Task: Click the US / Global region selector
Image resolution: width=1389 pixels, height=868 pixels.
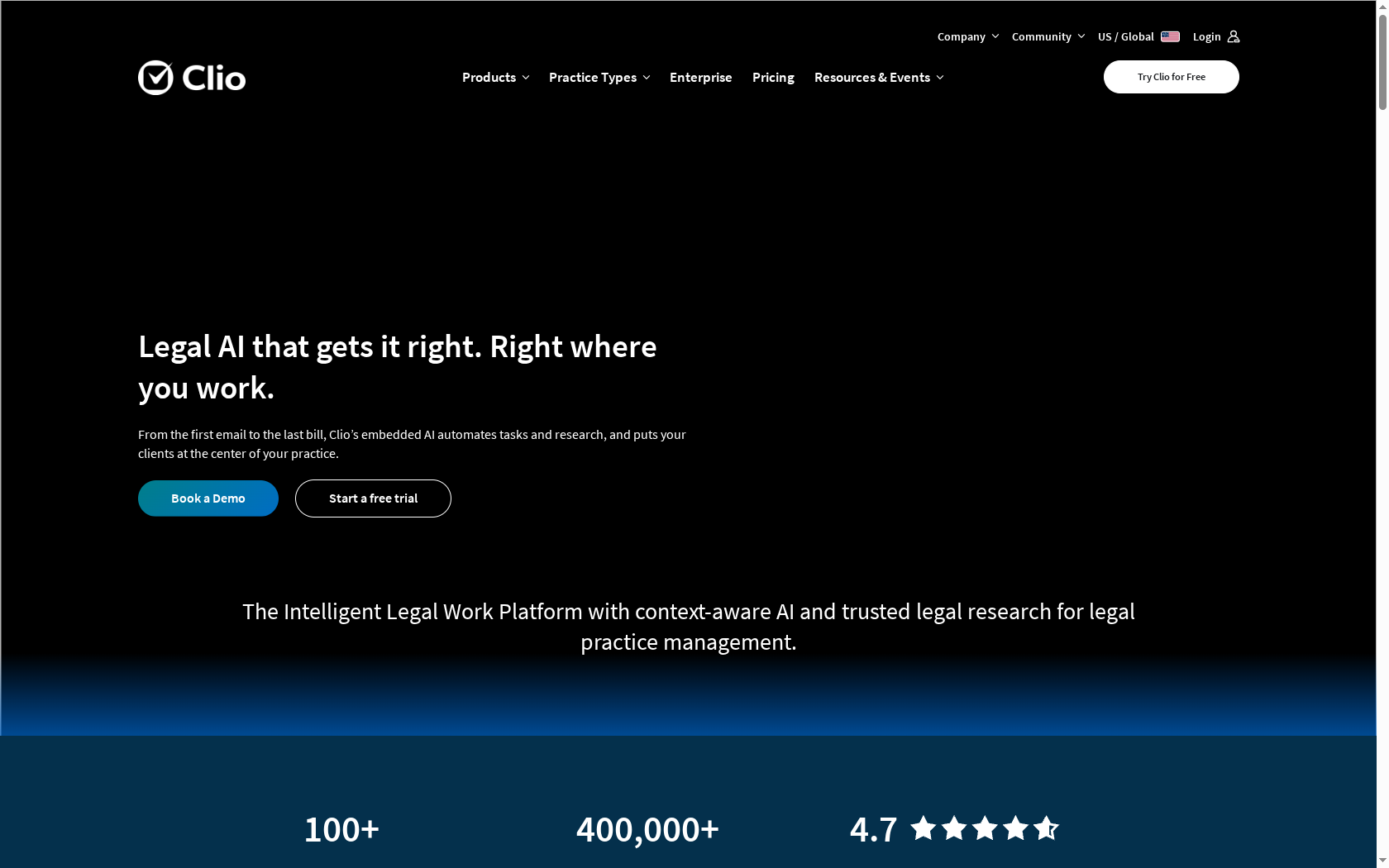Action: coord(1125,36)
